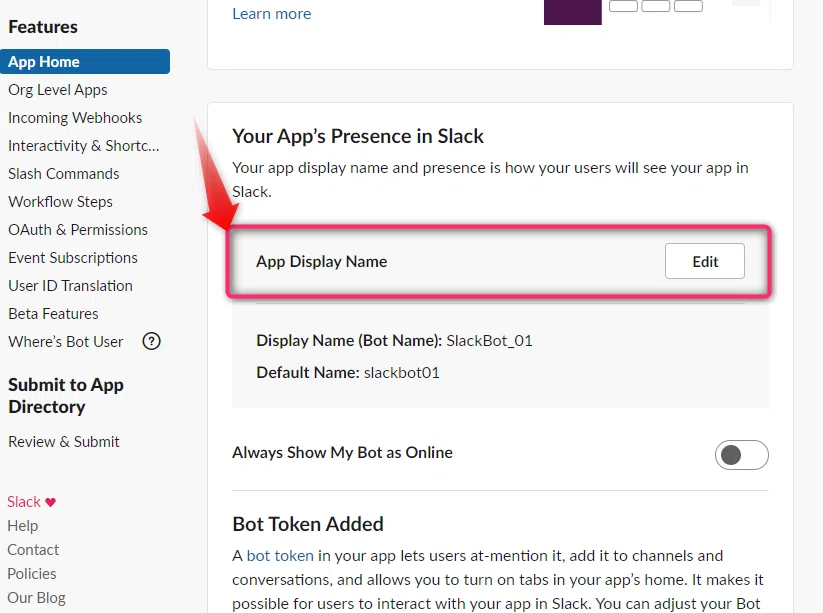The height and width of the screenshot is (613, 823).
Task: Go to Incoming Webhooks
Action: (75, 118)
